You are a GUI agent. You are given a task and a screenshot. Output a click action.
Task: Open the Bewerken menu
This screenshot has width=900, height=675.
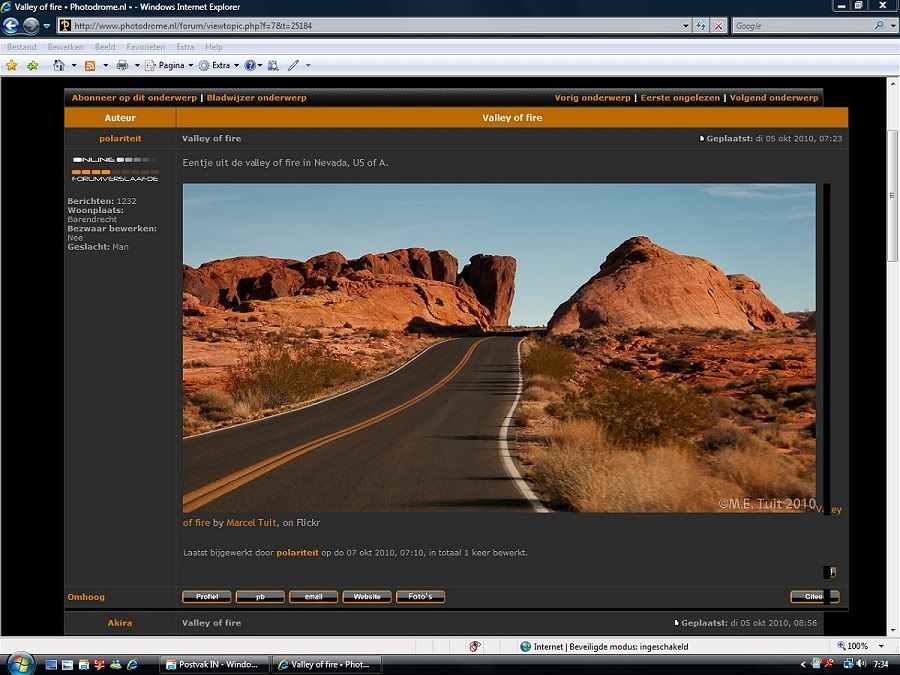coord(65,47)
